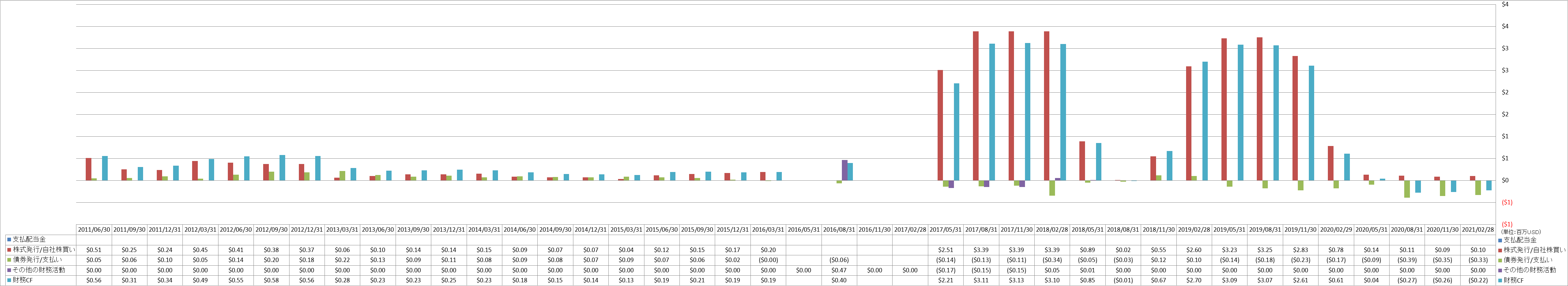Click the blue 財務CF bar for 2011/06/30

[105, 169]
